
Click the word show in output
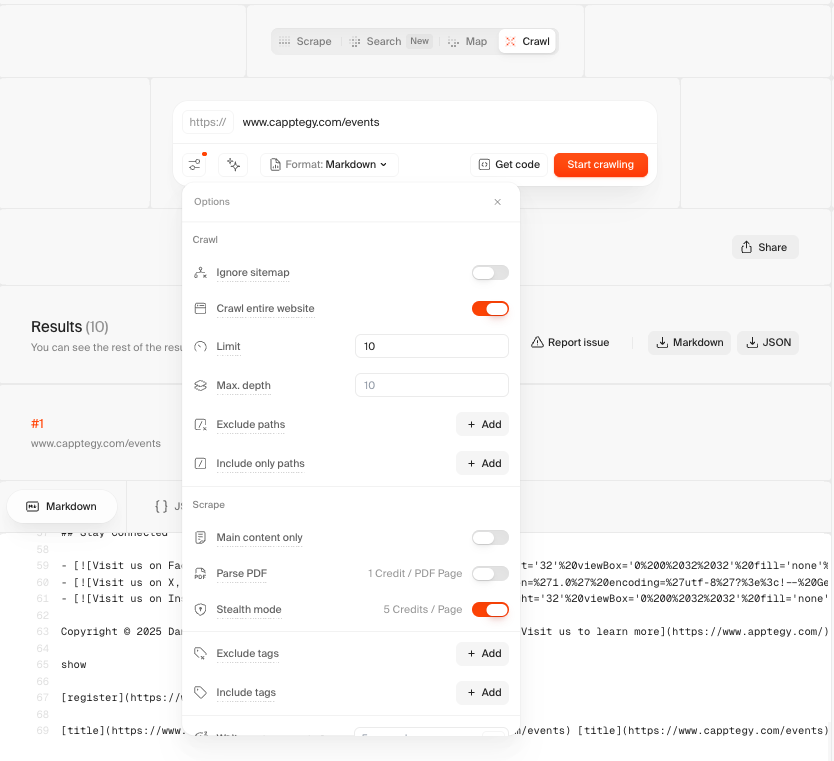point(73,665)
